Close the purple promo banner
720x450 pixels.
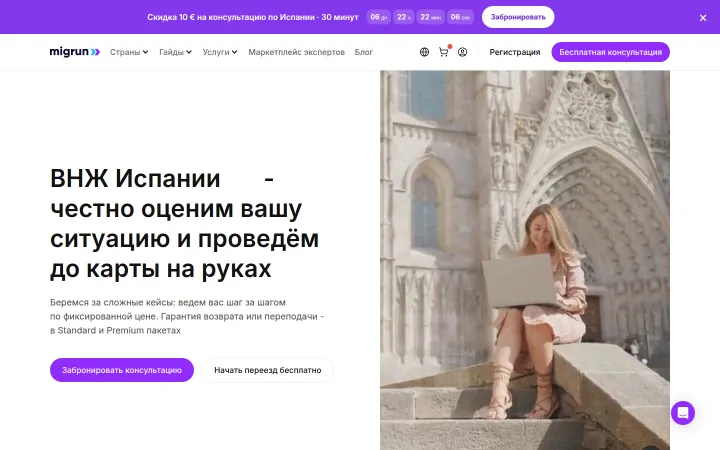[703, 18]
